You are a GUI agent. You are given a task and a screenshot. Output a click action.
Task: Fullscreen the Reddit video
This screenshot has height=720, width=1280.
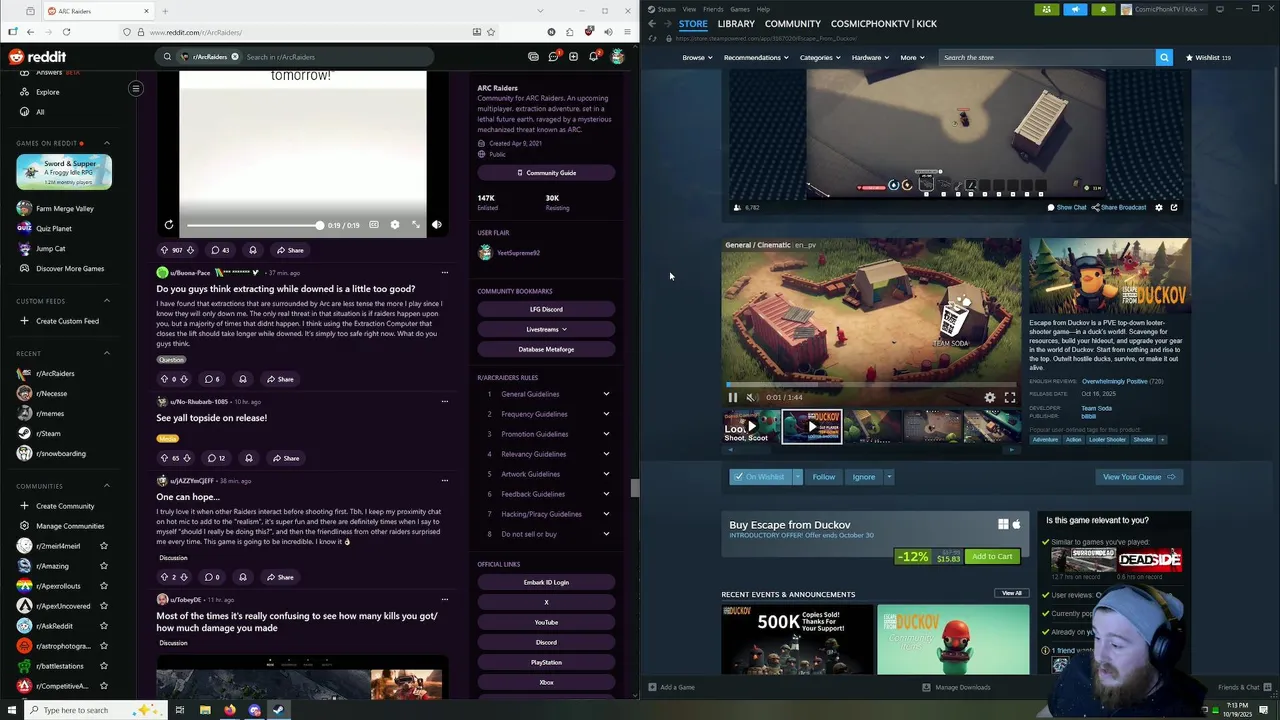(x=416, y=225)
